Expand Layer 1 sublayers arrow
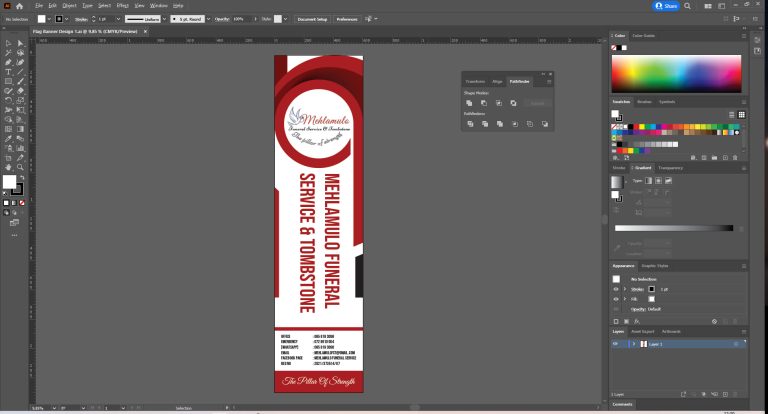 tap(633, 343)
